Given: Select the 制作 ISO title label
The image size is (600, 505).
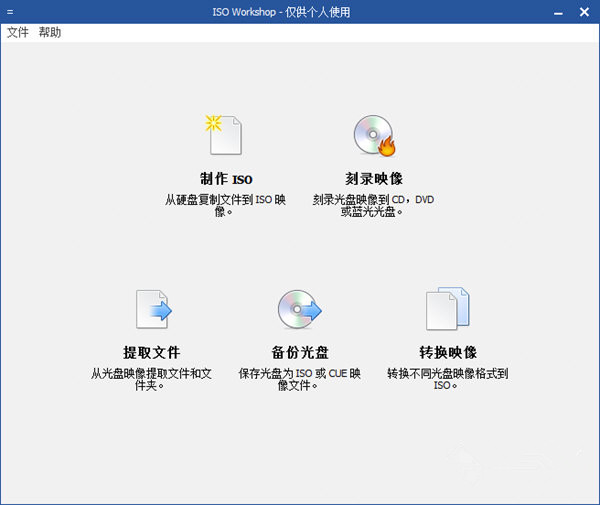Looking at the screenshot, I should tap(226, 179).
